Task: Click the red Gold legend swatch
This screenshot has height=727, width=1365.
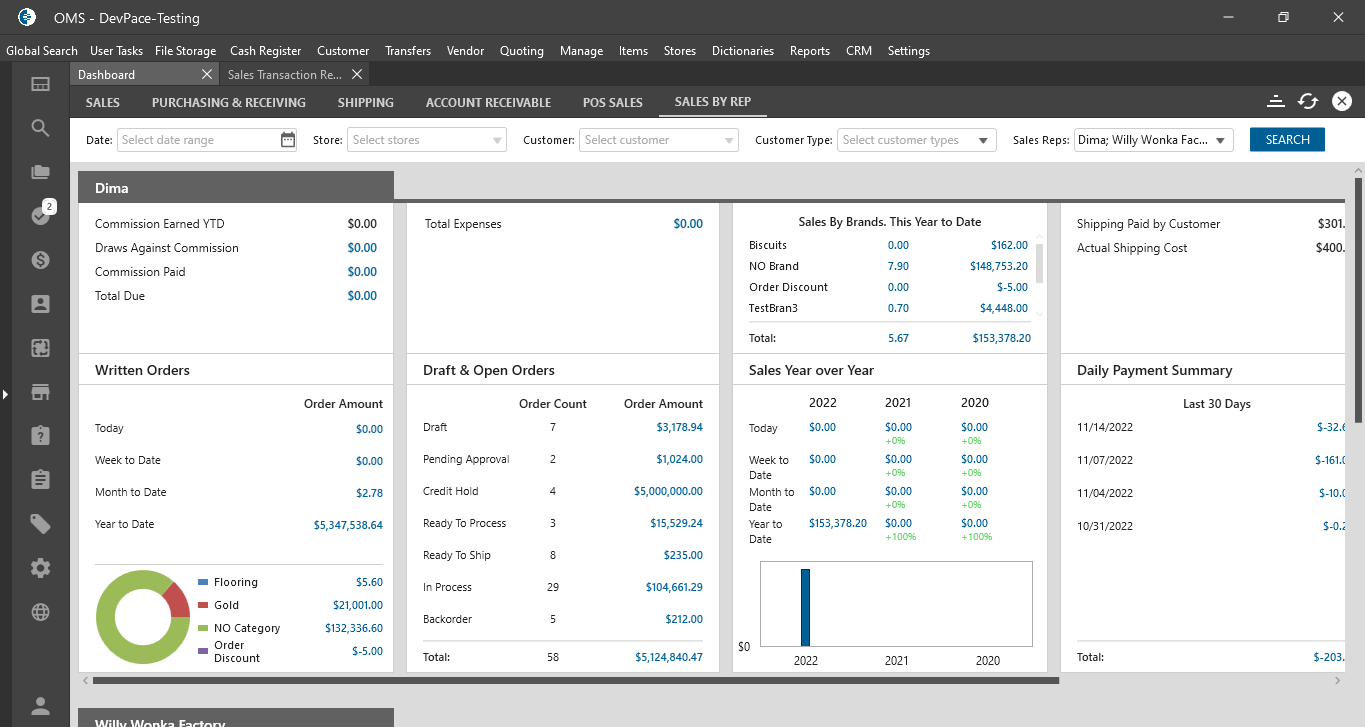Action: [x=203, y=605]
